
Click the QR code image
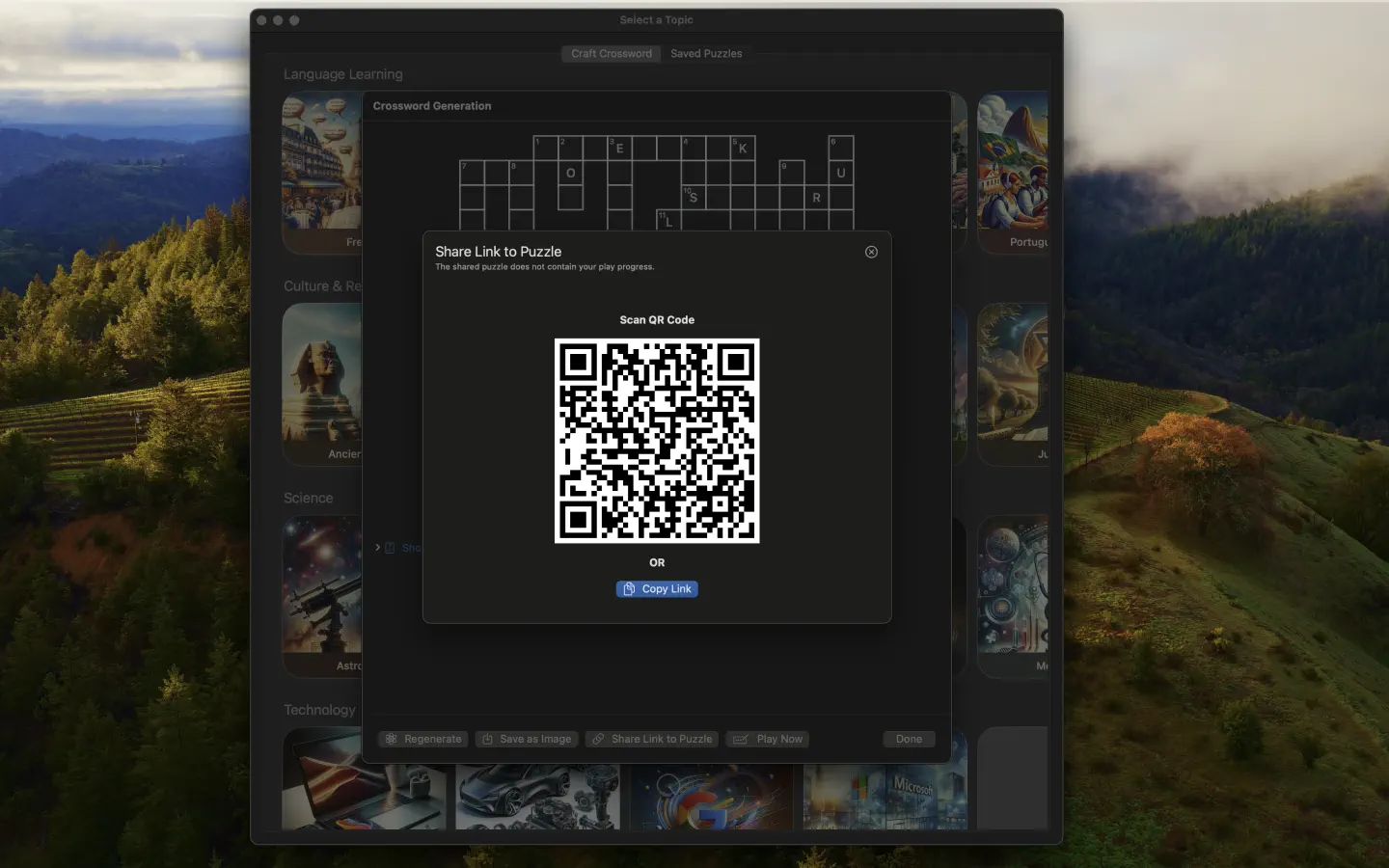pos(657,441)
